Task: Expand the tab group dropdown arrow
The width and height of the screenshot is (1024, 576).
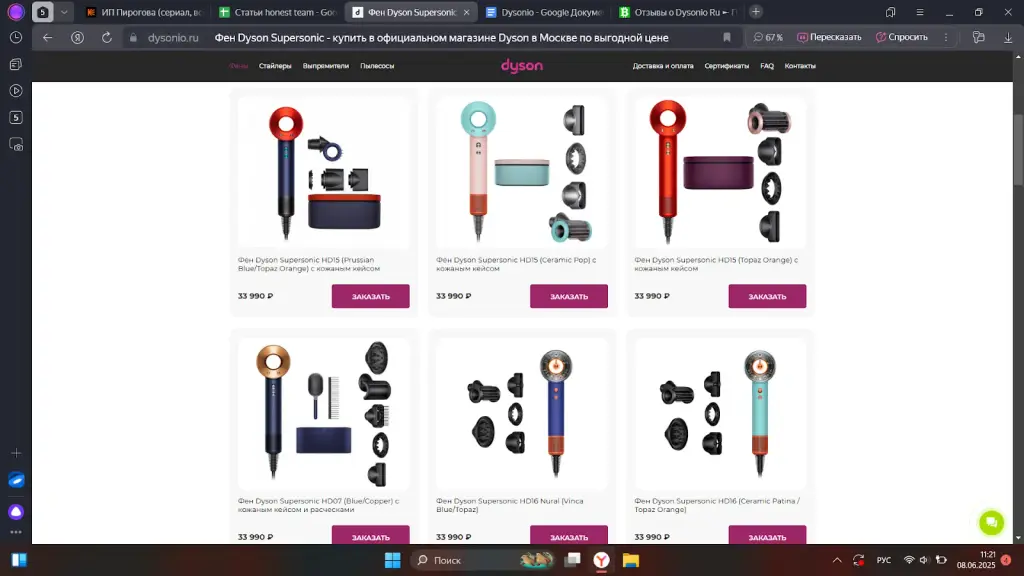Action: [64, 12]
